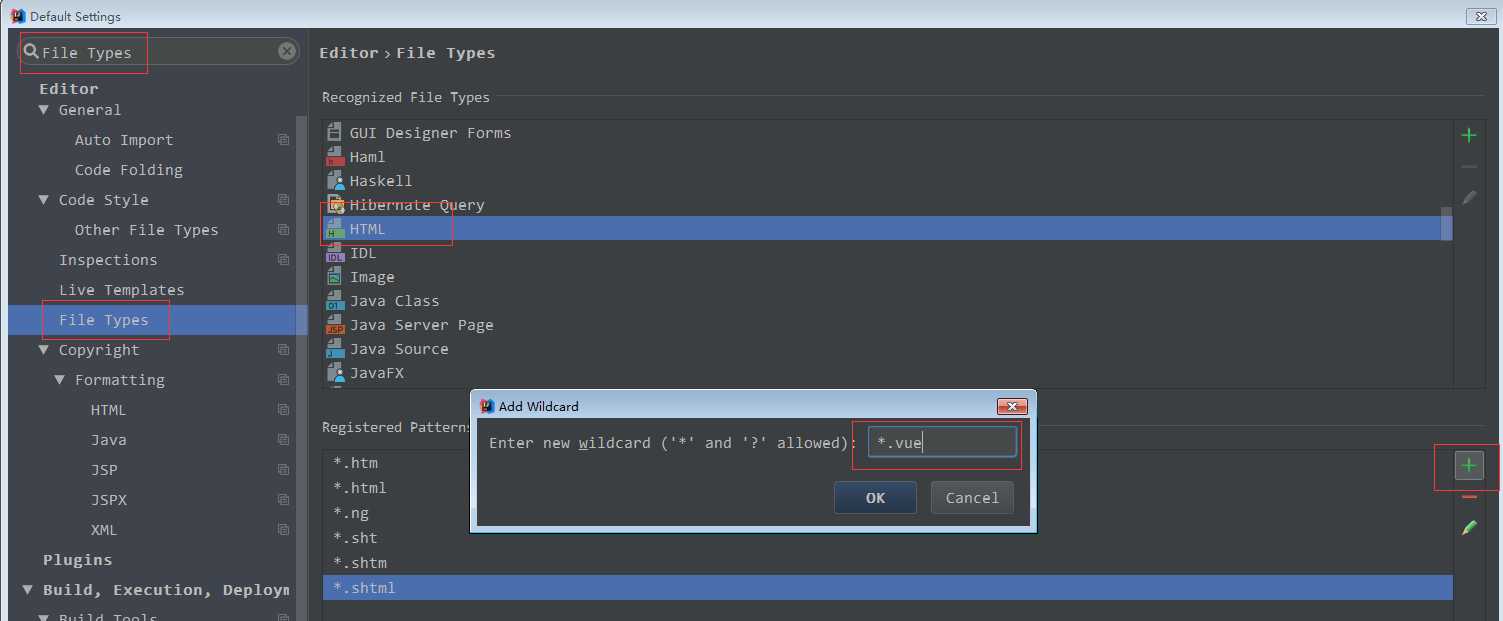This screenshot has height=621, width=1503.
Task: Click the edit pencil icon for file types
Action: tap(1468, 198)
